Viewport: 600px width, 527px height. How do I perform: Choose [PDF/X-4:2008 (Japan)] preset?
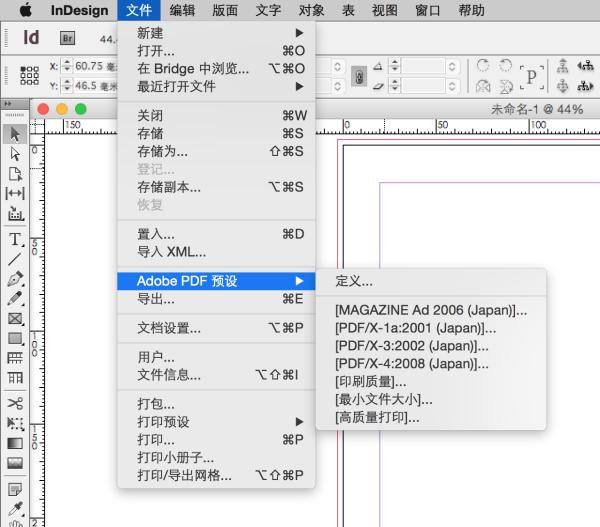(x=412, y=363)
